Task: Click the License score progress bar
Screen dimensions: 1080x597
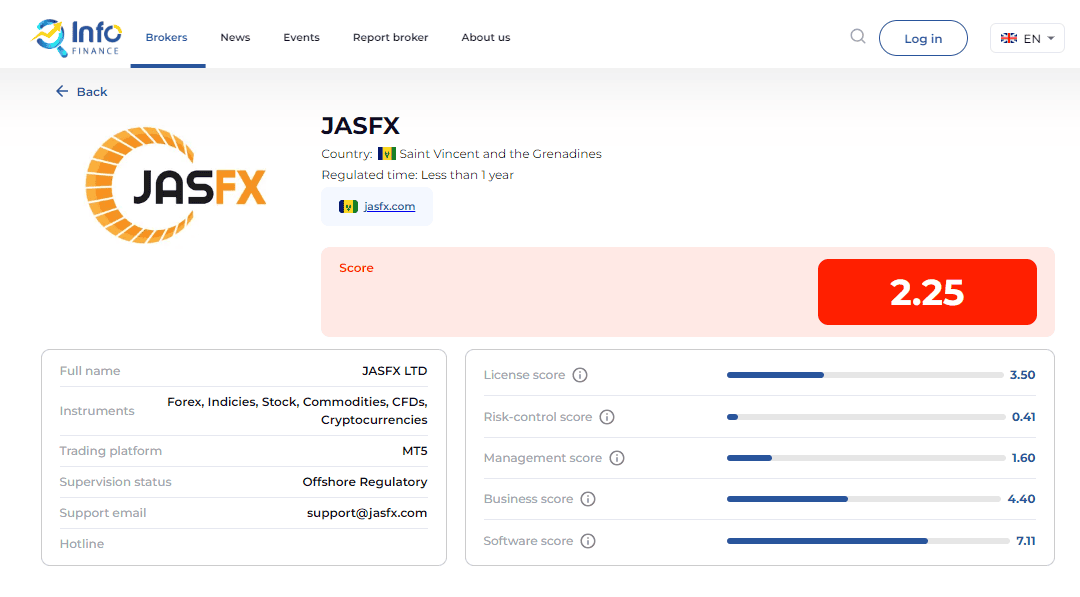Action: (865, 375)
